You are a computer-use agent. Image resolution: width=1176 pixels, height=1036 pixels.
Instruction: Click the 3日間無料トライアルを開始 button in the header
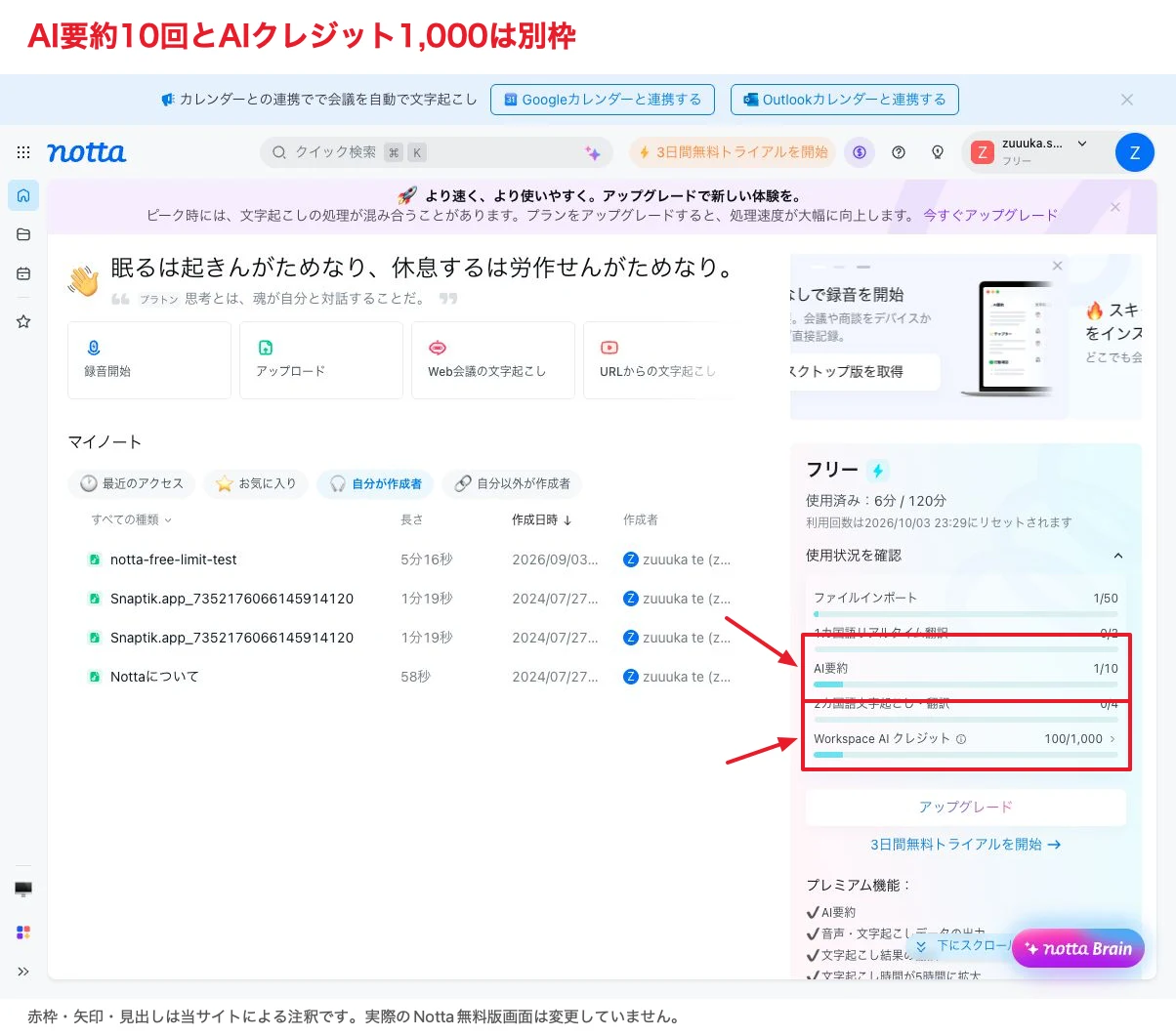click(733, 152)
